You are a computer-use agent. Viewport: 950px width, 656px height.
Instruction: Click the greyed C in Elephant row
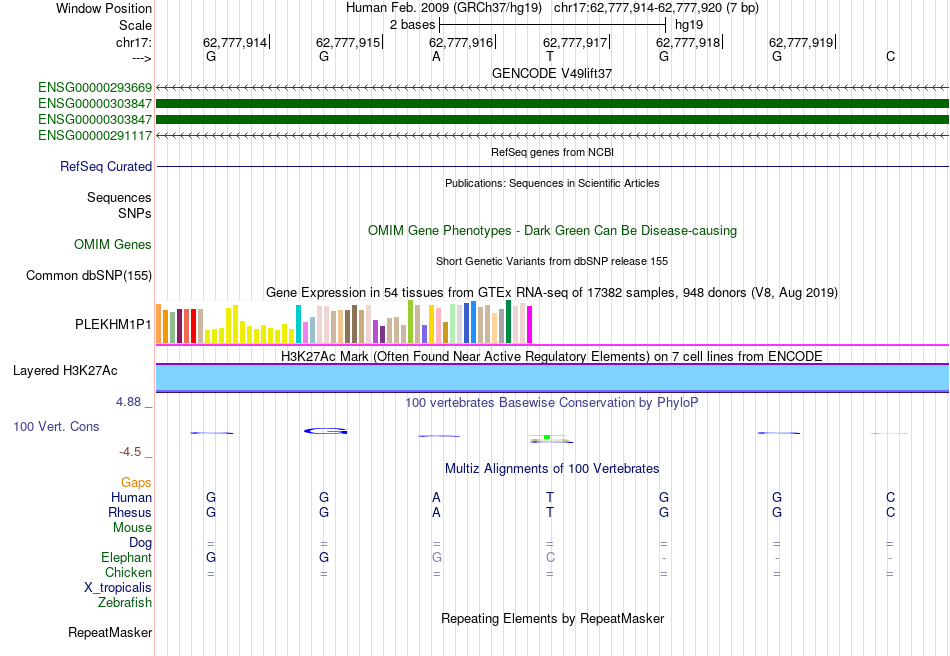click(x=550, y=558)
